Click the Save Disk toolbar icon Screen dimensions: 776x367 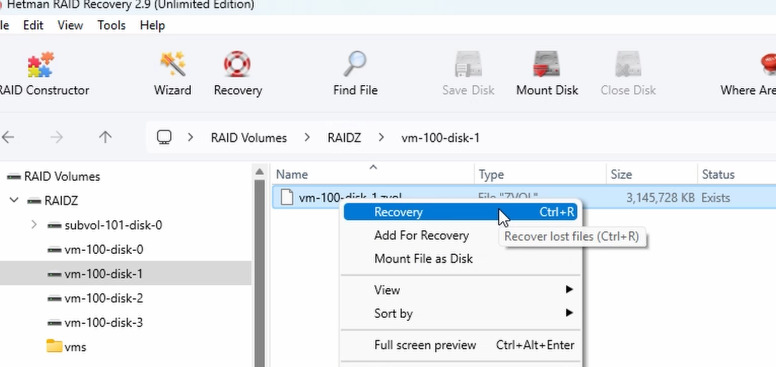tap(468, 64)
